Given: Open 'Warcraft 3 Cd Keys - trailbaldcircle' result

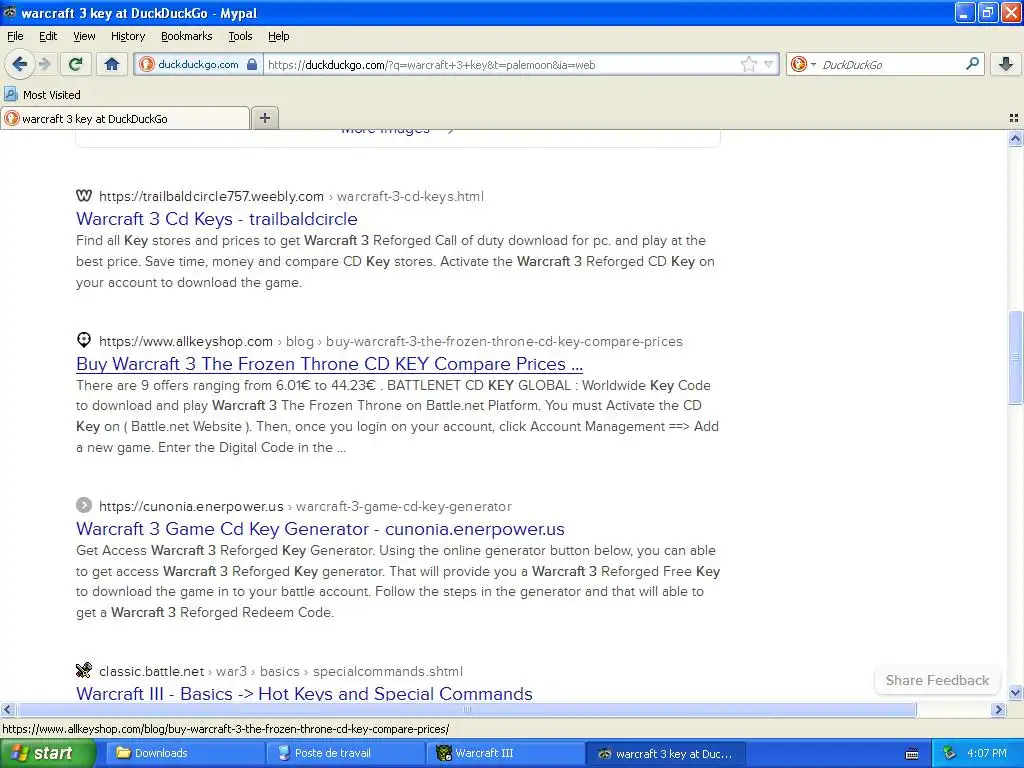Looking at the screenshot, I should (x=217, y=219).
